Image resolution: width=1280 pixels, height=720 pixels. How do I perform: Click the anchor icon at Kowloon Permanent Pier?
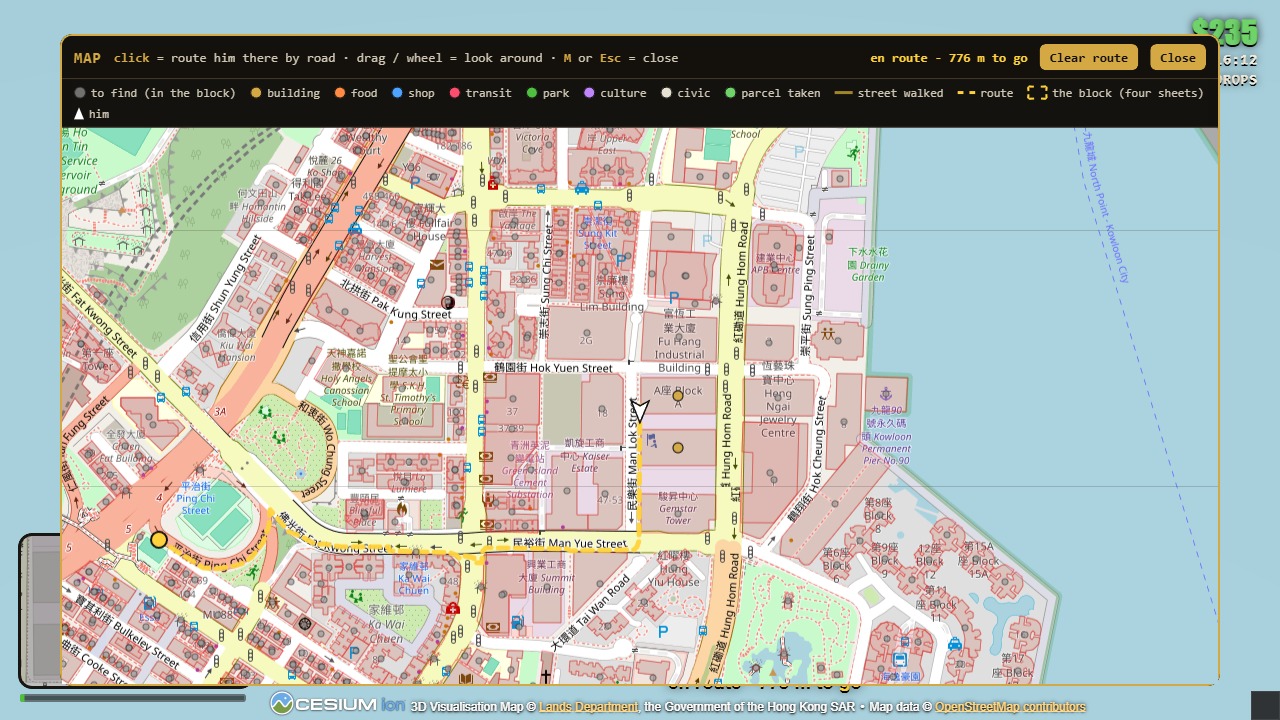coord(884,396)
